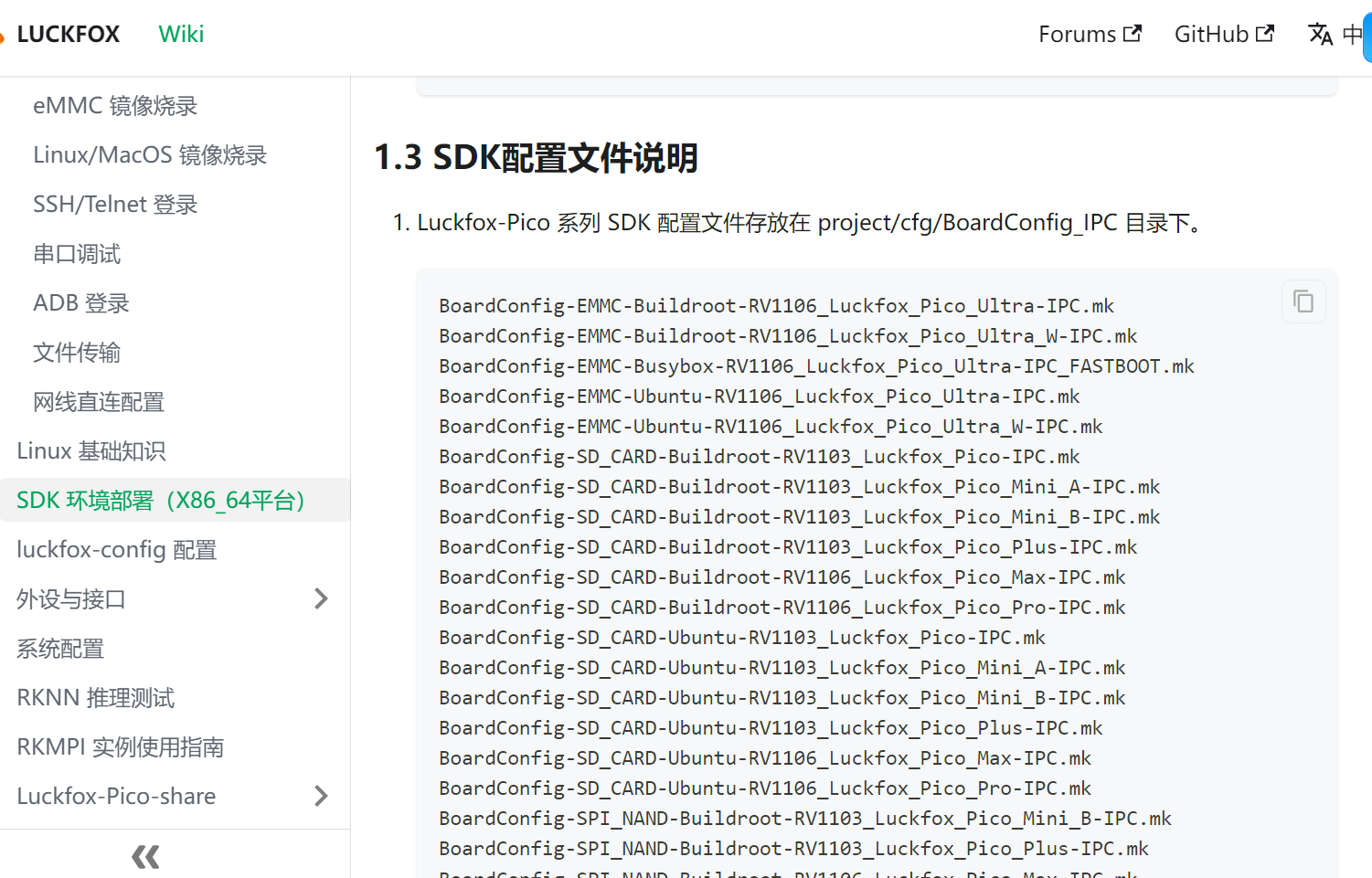Image resolution: width=1372 pixels, height=878 pixels.
Task: Click SD_CARD-Ubuntu-RV1106 Pico_Max-IPC.mk line
Action: pos(765,758)
